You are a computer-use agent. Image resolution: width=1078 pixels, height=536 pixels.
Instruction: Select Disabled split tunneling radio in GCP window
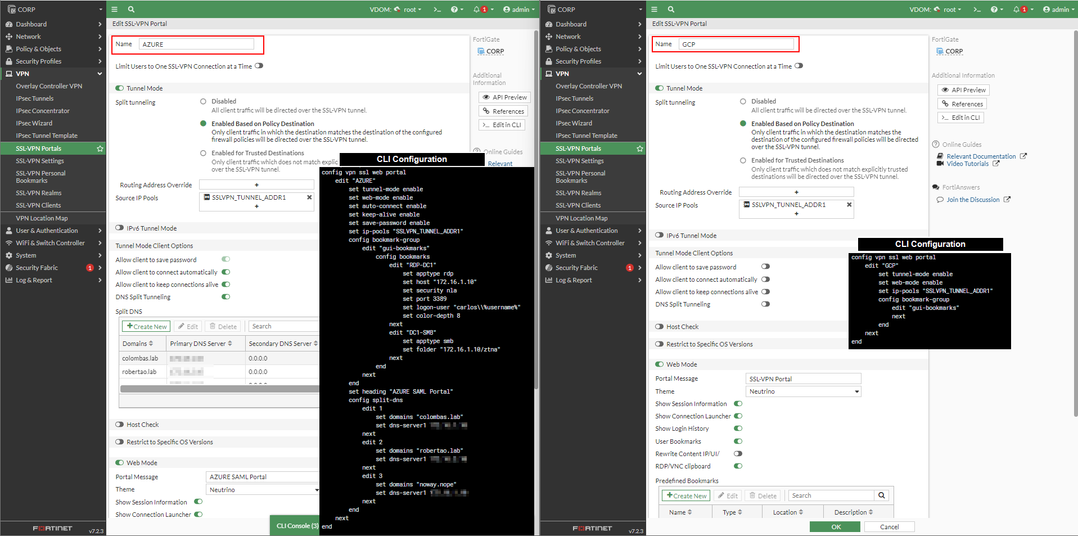[x=743, y=101]
